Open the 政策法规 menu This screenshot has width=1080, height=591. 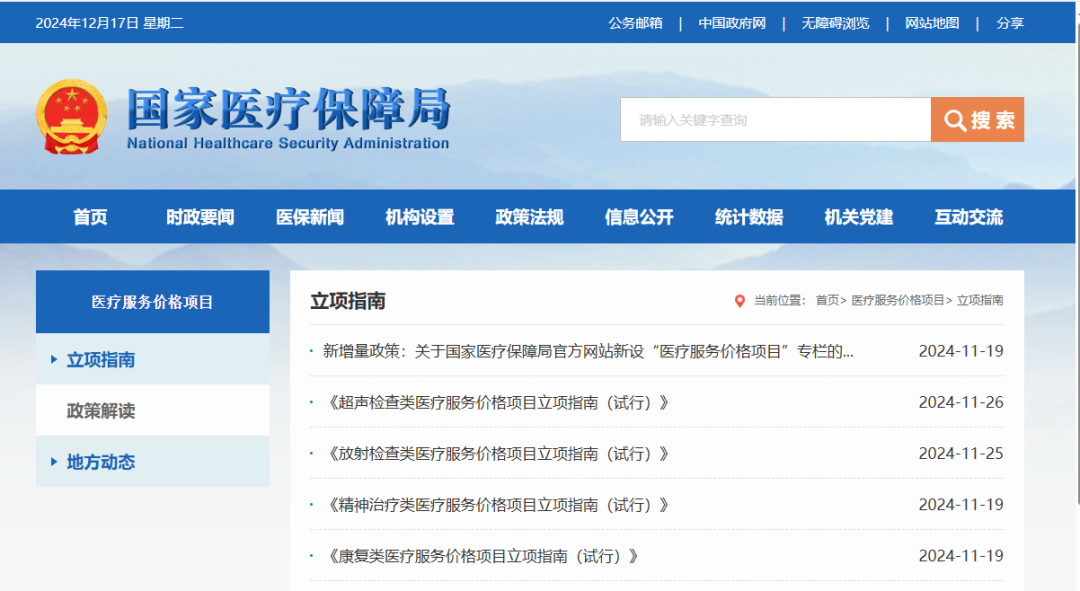point(529,217)
